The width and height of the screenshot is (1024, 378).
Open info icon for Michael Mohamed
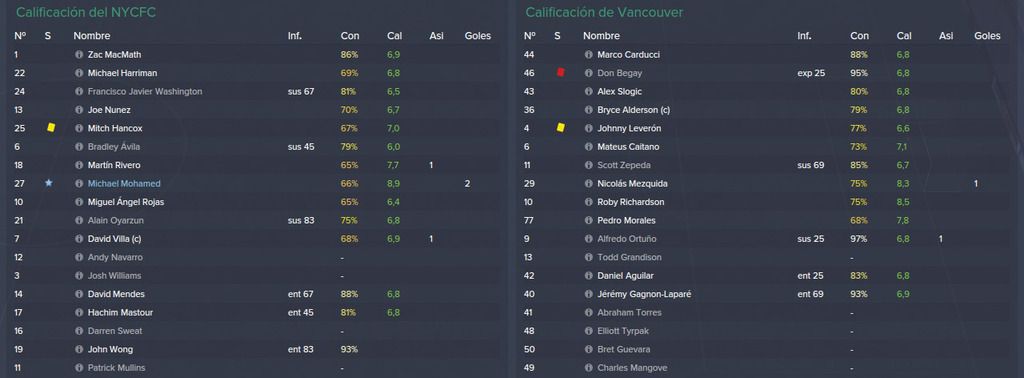pos(79,184)
